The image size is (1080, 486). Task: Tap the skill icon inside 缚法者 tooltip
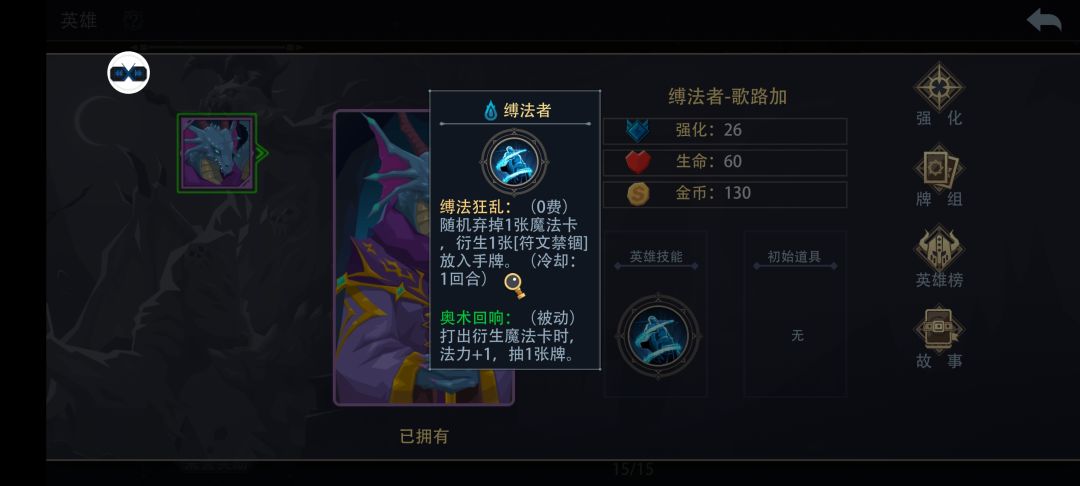tap(515, 163)
